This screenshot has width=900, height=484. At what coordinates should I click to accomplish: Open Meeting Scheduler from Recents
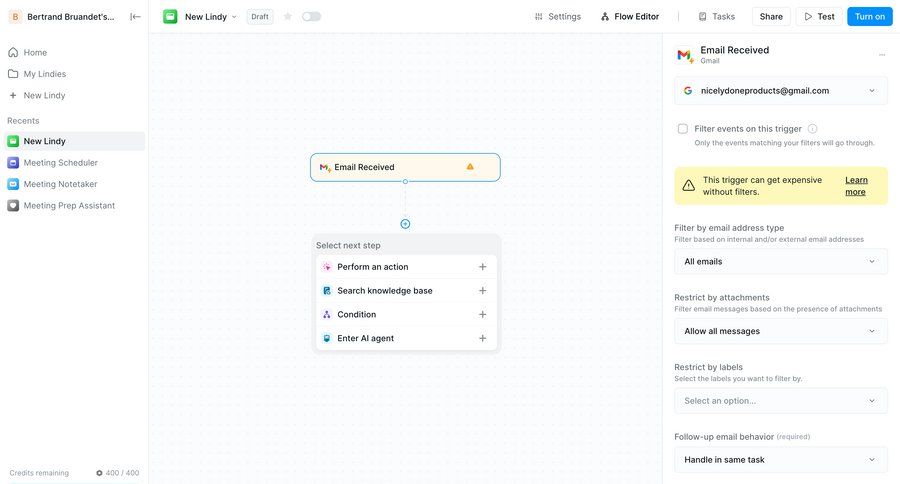click(x=74, y=162)
